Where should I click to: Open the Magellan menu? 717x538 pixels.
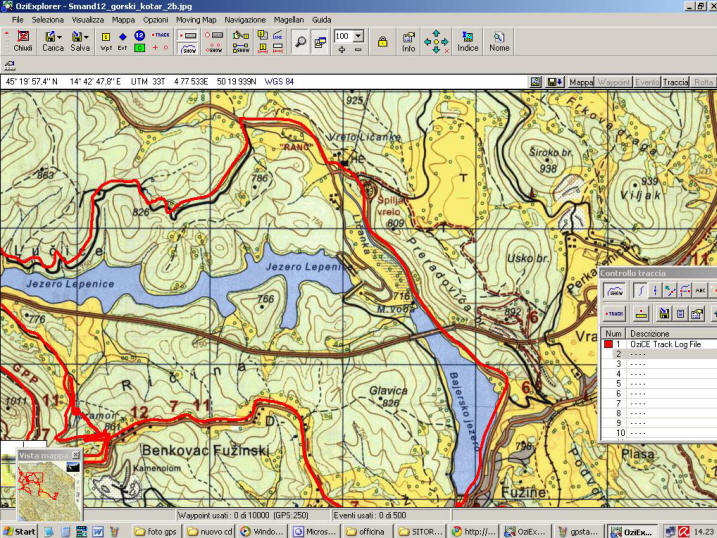[x=289, y=20]
